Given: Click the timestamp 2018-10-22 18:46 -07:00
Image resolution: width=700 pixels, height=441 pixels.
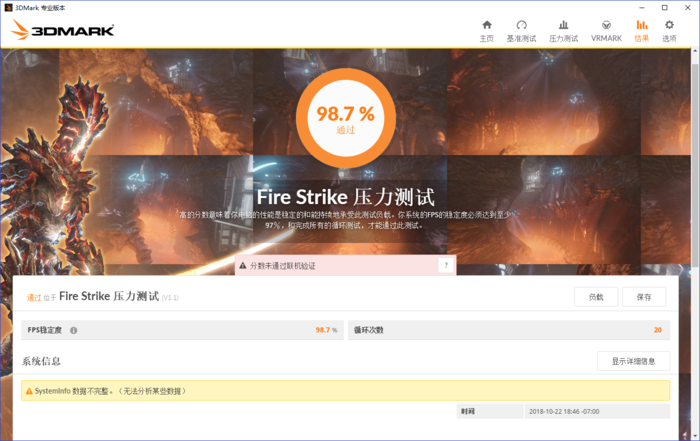Looking at the screenshot, I should tap(564, 412).
